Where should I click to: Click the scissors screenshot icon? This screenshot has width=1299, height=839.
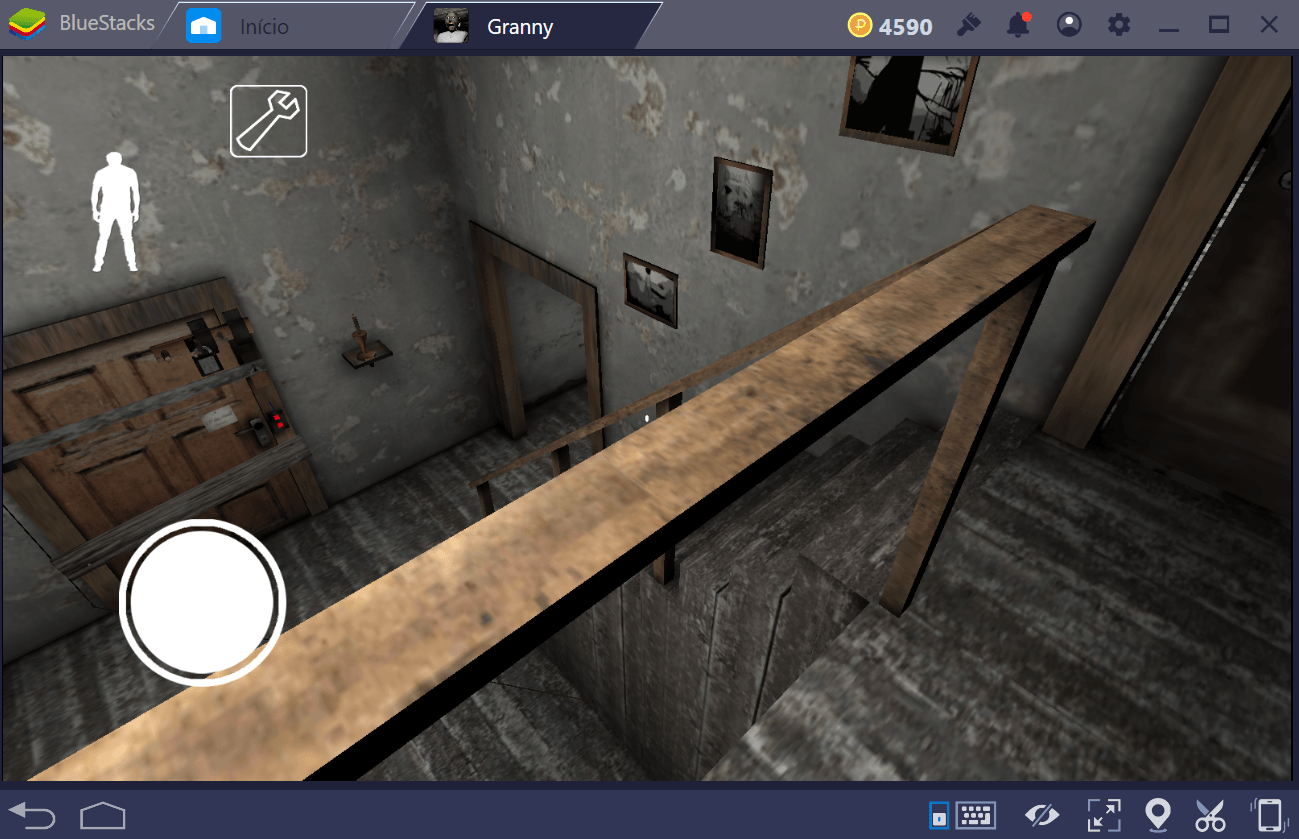point(1211,815)
